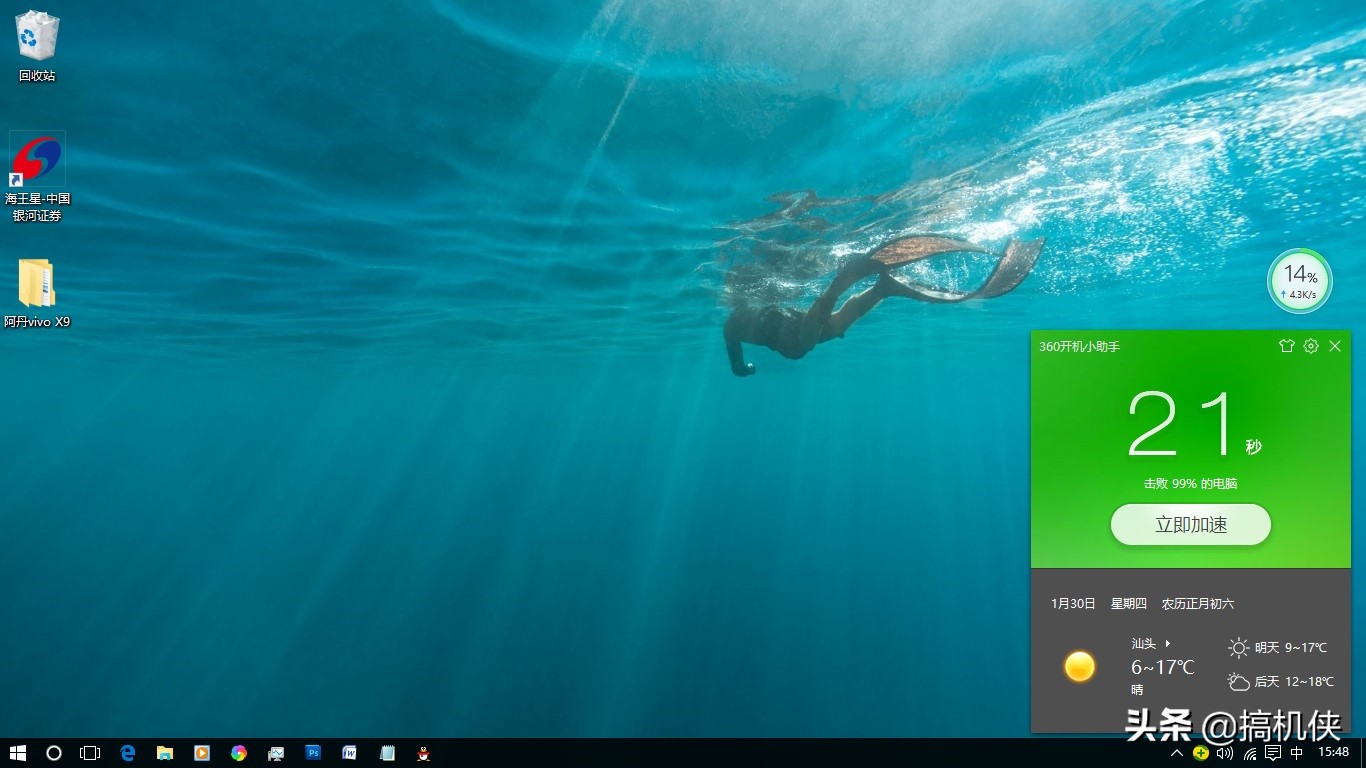
Task: Click the Cortana circle on the taskbar
Action: point(54,753)
